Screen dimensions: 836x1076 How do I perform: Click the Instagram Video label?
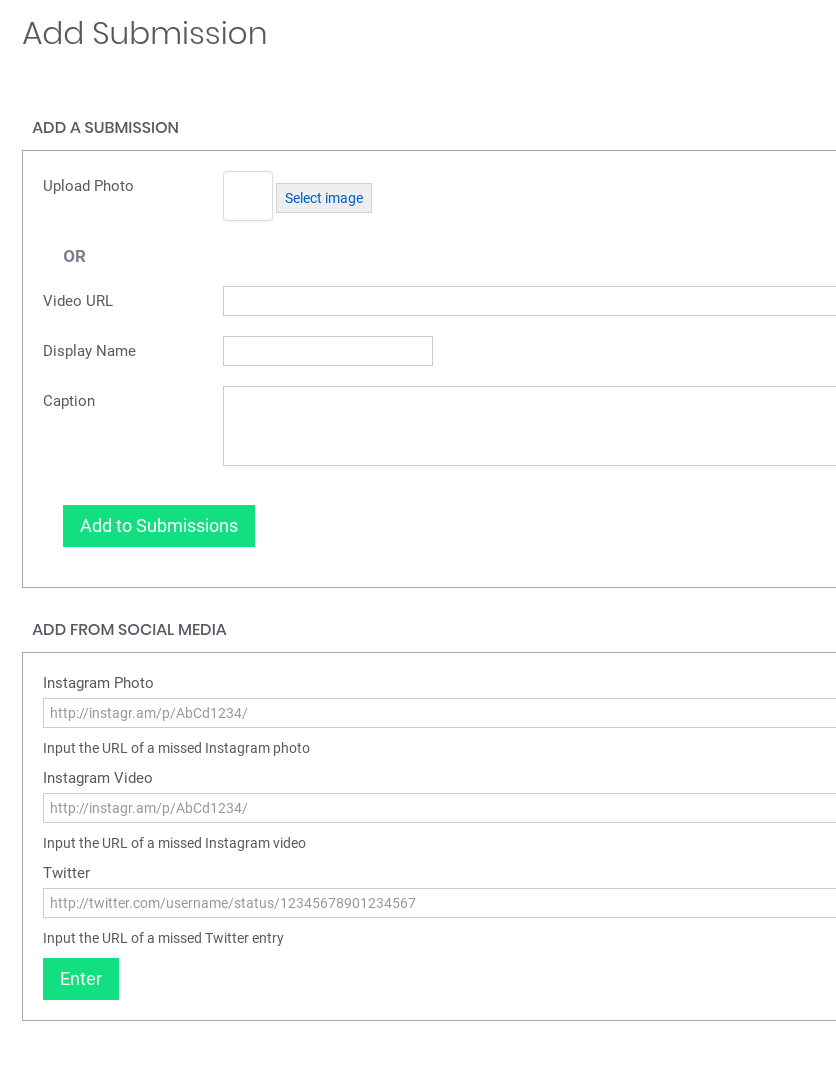pos(97,778)
